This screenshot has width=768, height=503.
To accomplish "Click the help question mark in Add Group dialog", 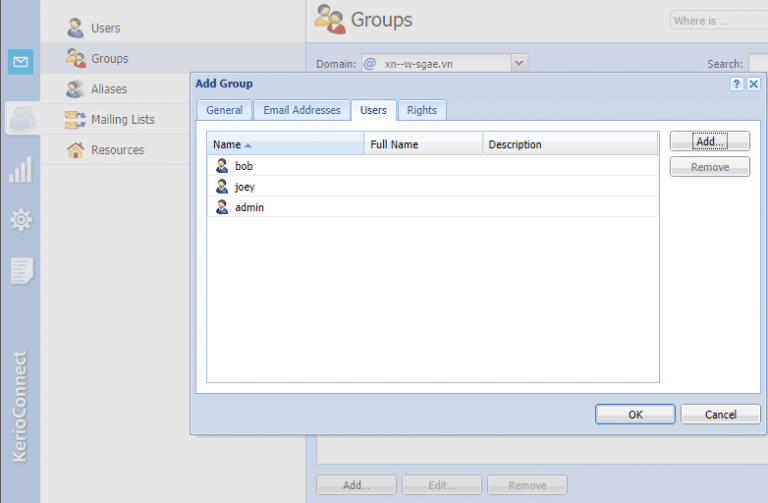I will click(x=736, y=85).
